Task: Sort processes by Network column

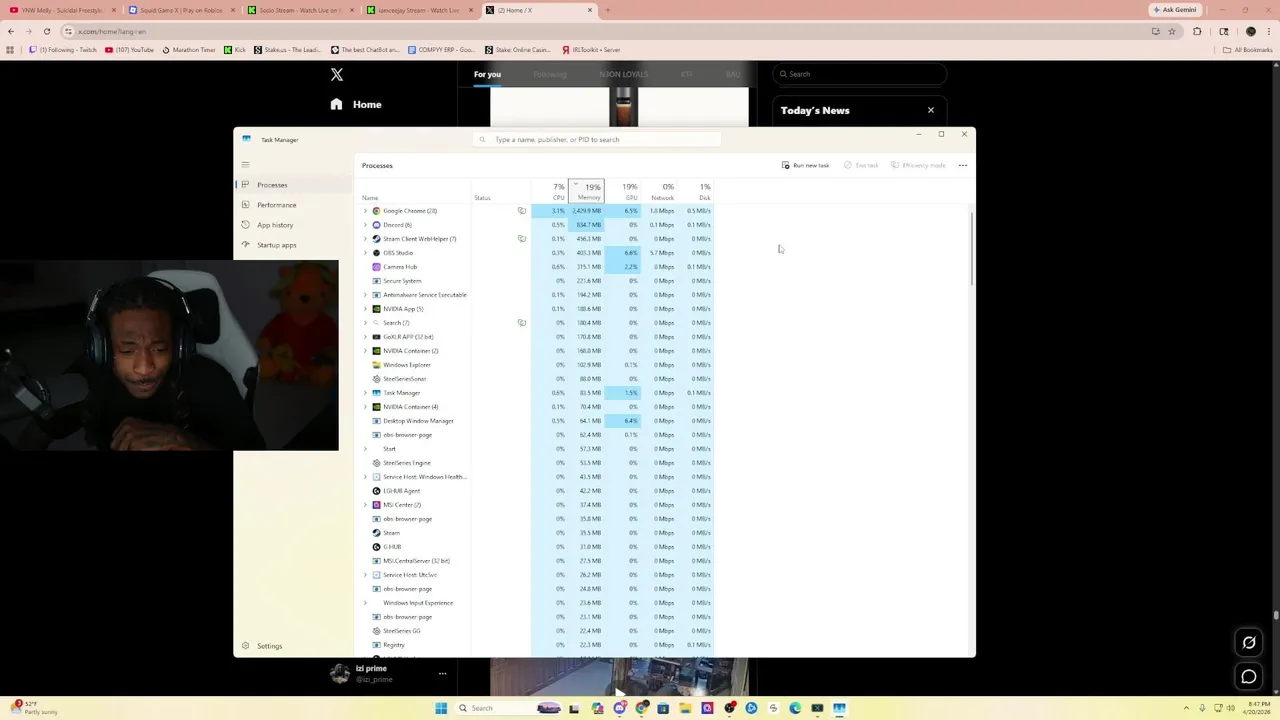Action: point(659,191)
